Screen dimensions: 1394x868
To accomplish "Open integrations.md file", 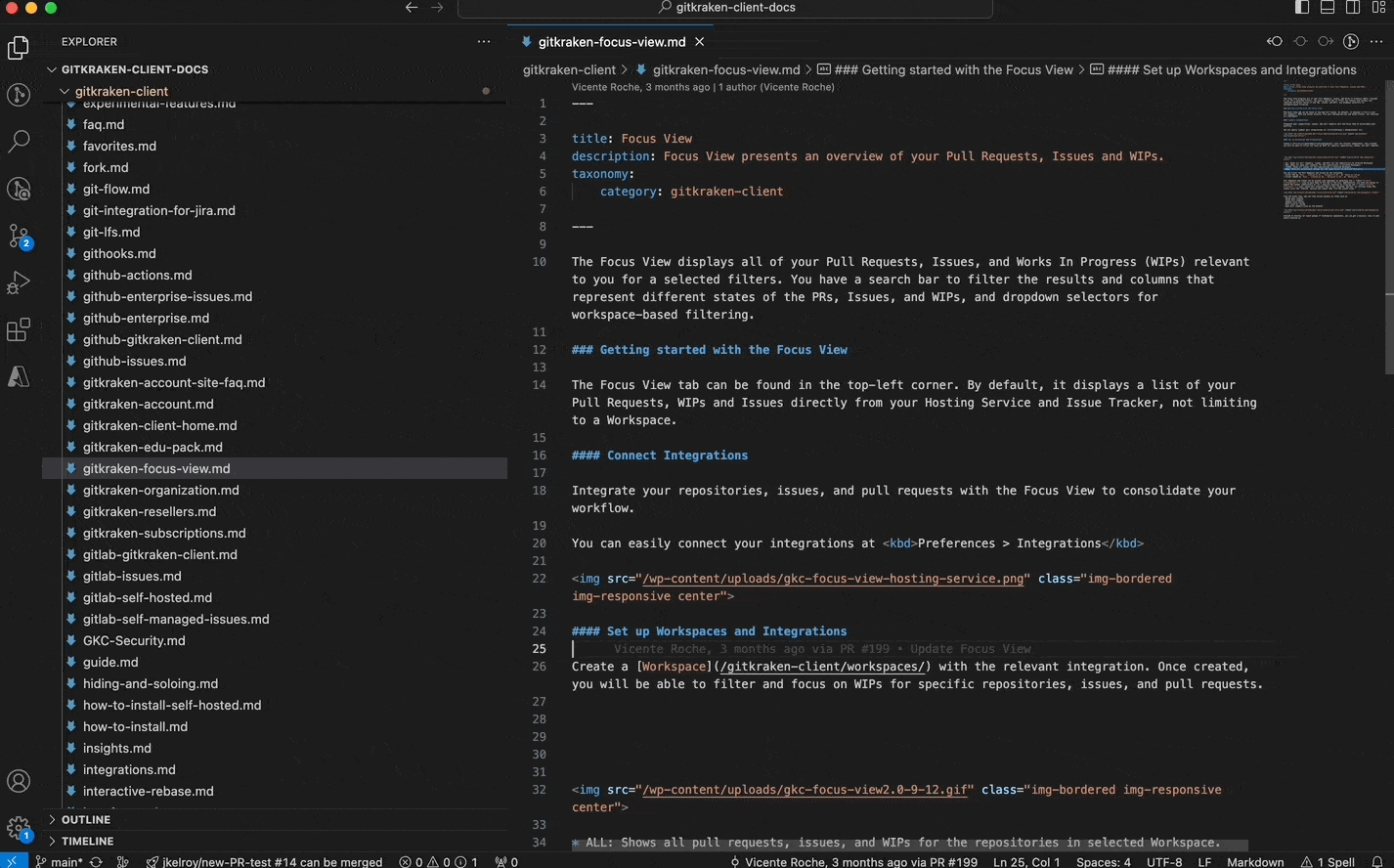I will point(129,769).
